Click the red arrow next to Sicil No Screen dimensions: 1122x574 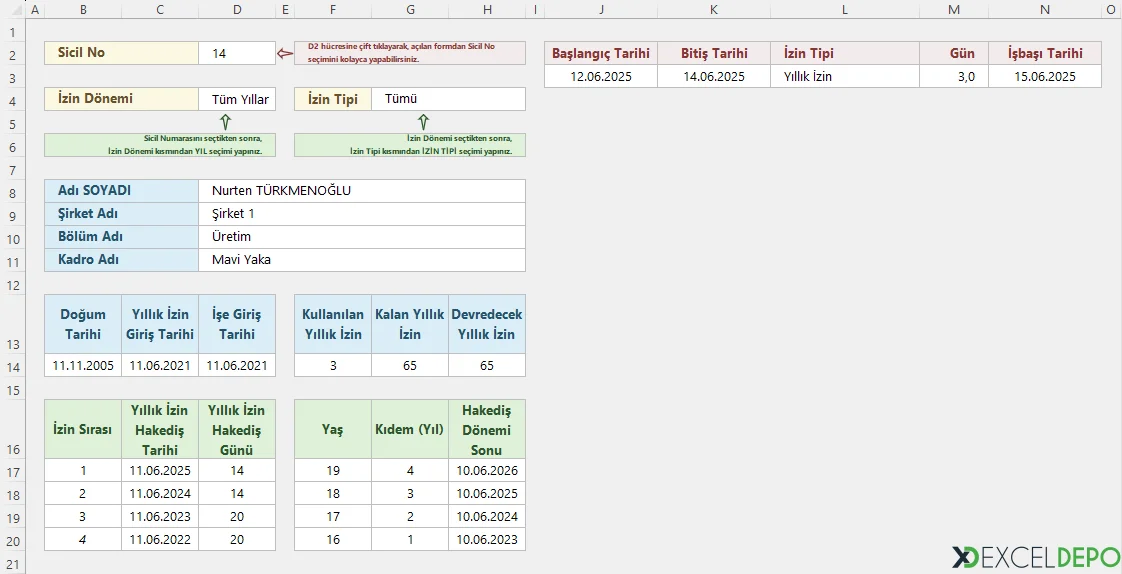coord(284,53)
